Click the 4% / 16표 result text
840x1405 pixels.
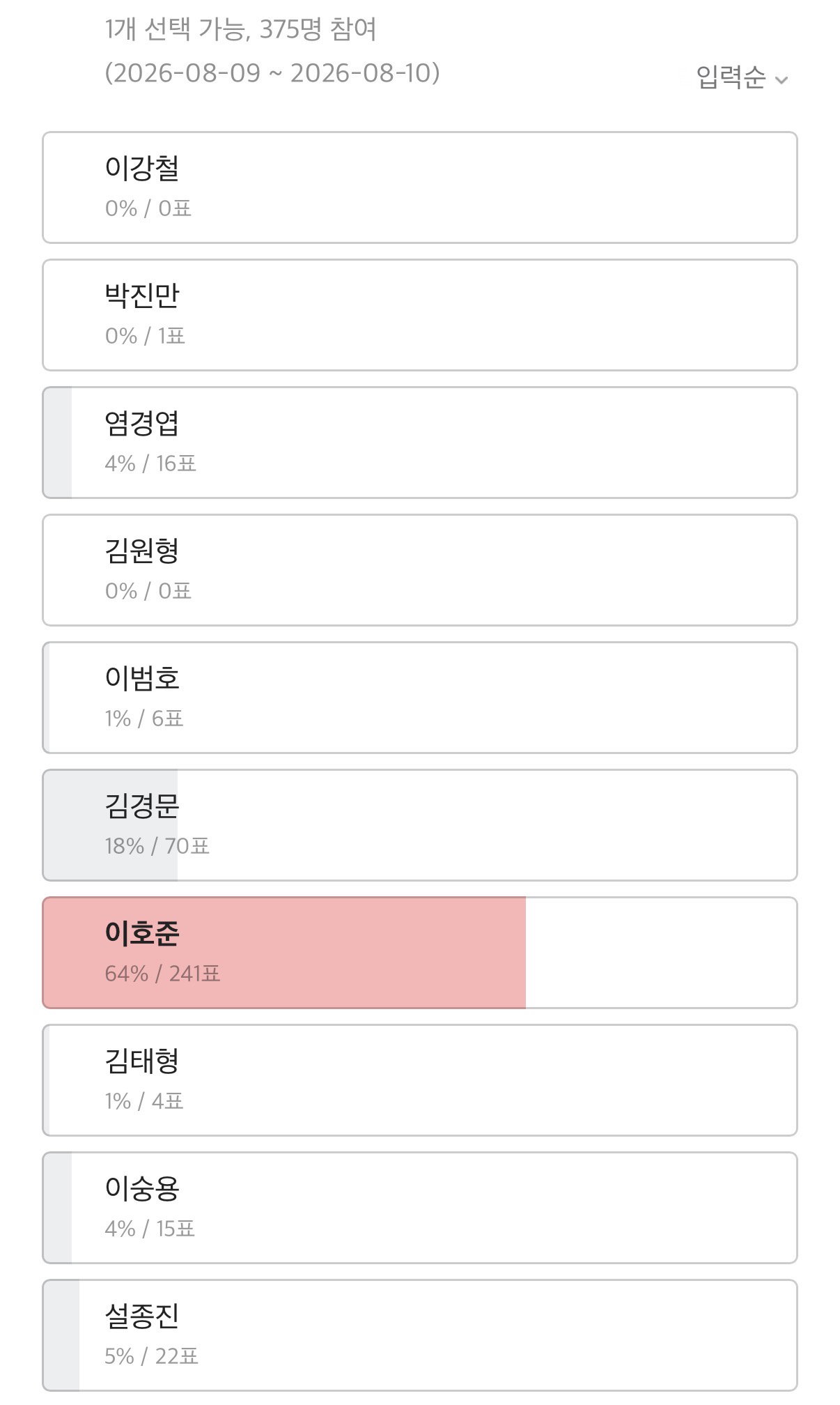point(150,463)
